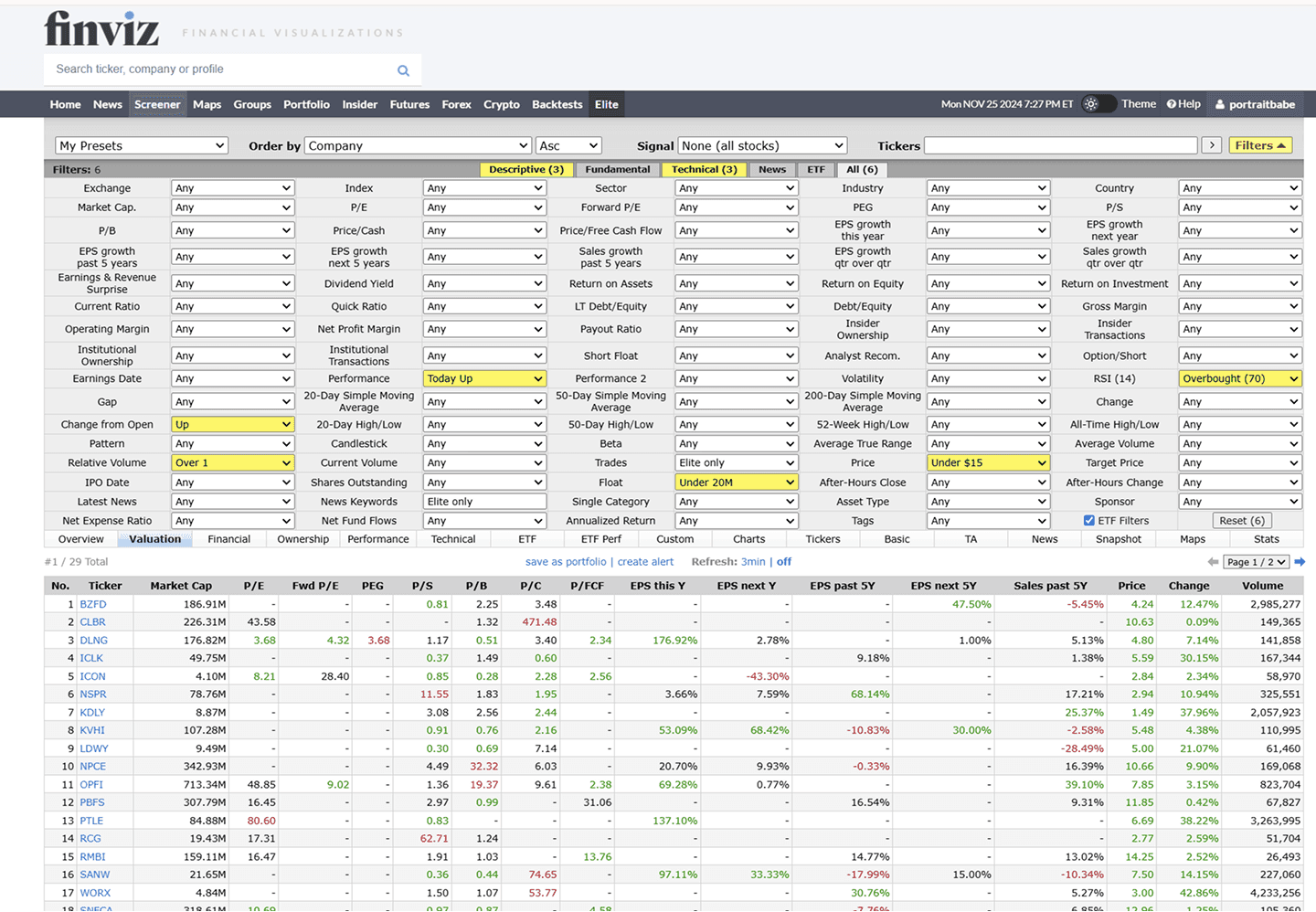The image size is (1316, 912).
Task: Open the My Presets dropdown
Action: (x=142, y=145)
